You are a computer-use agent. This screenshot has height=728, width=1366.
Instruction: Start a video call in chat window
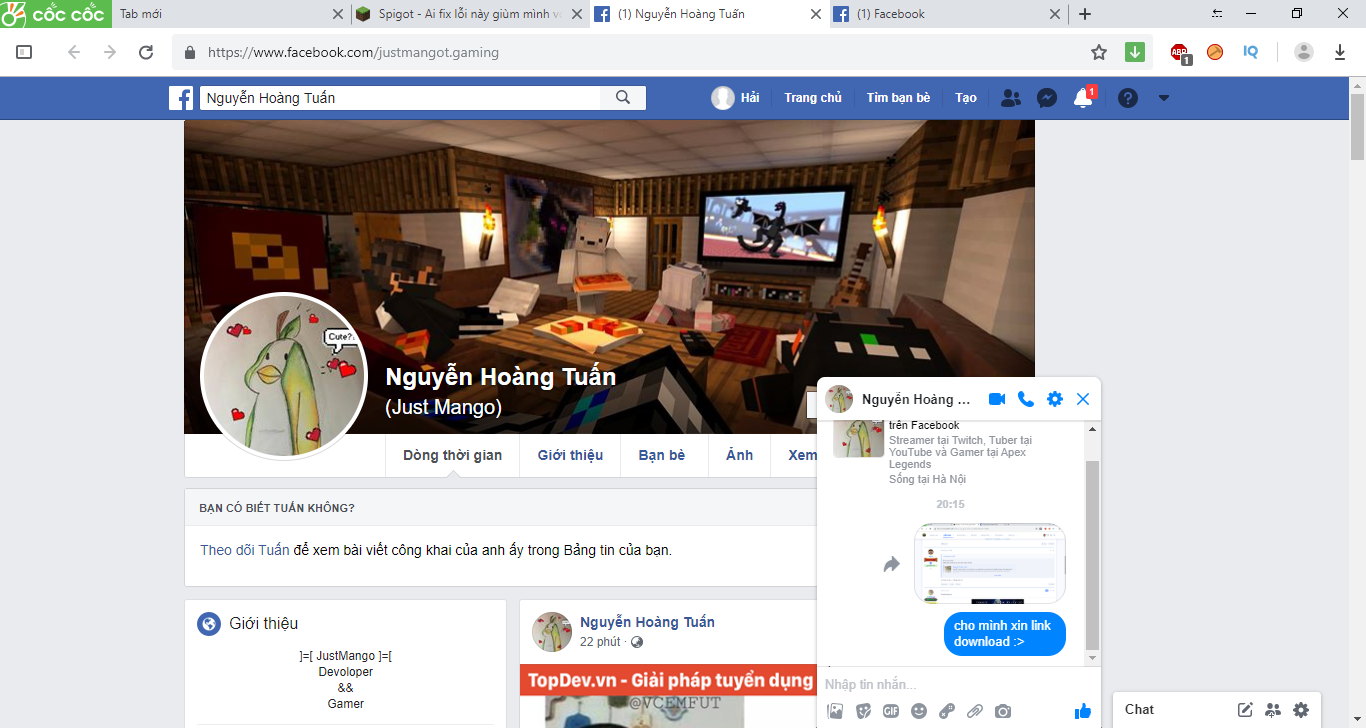click(997, 399)
